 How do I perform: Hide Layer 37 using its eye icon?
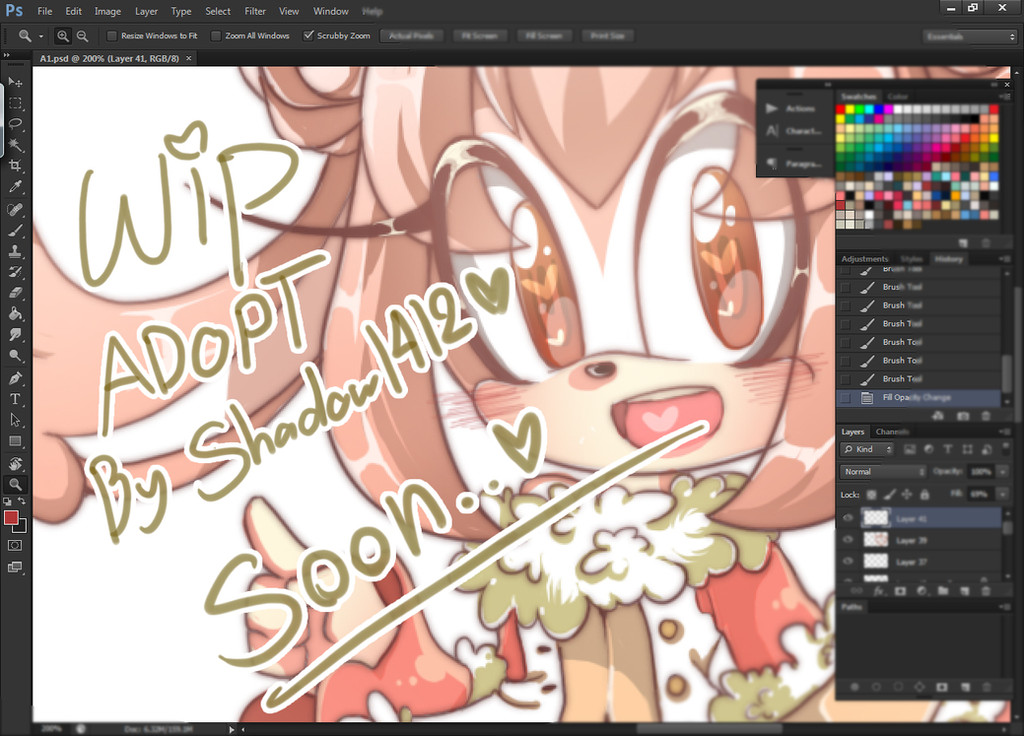[x=848, y=561]
